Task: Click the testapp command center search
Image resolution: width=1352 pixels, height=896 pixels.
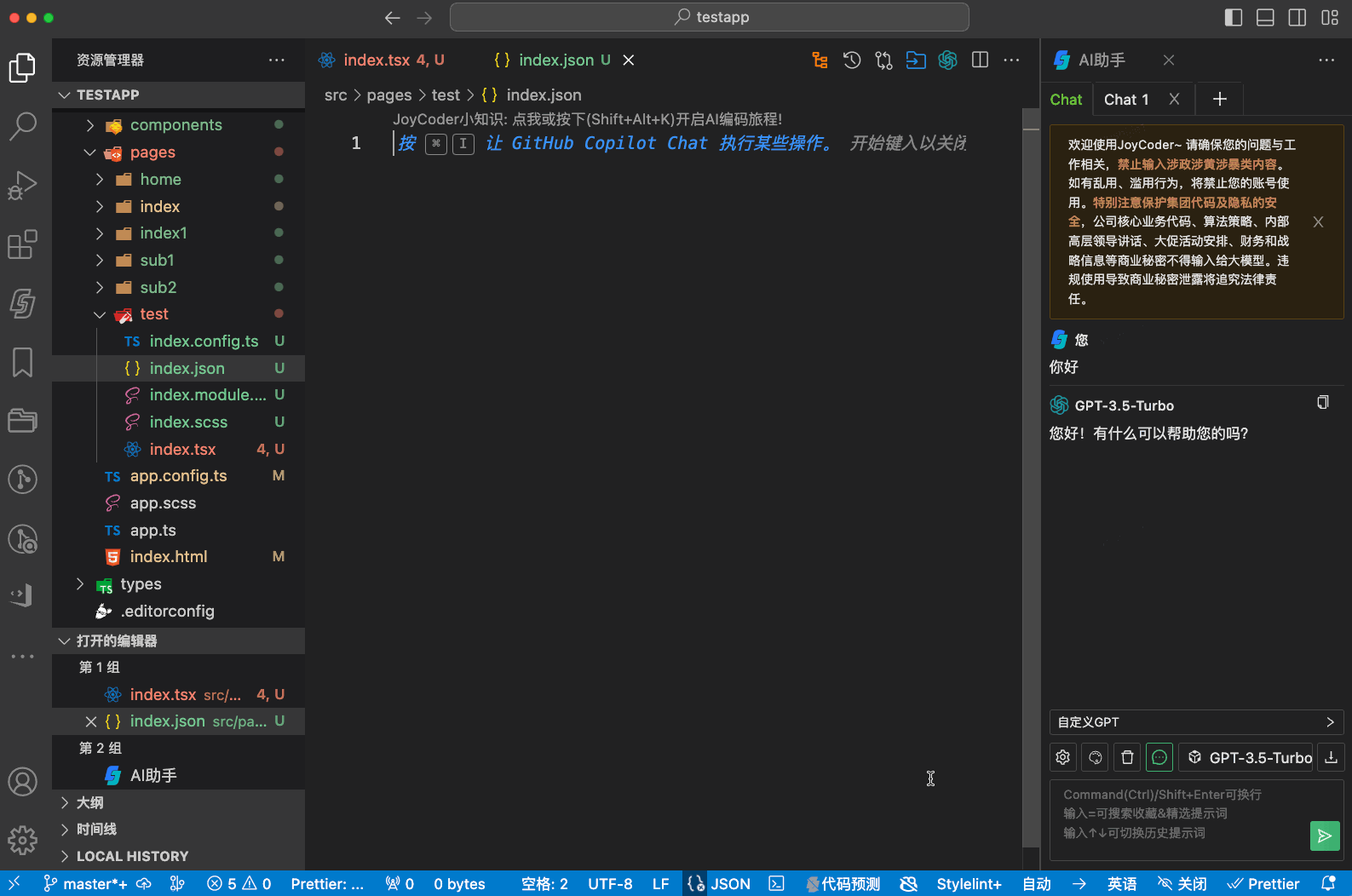Action: [x=709, y=17]
